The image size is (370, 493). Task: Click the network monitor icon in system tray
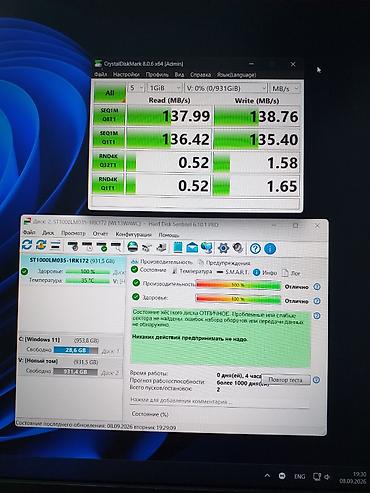tap(317, 477)
